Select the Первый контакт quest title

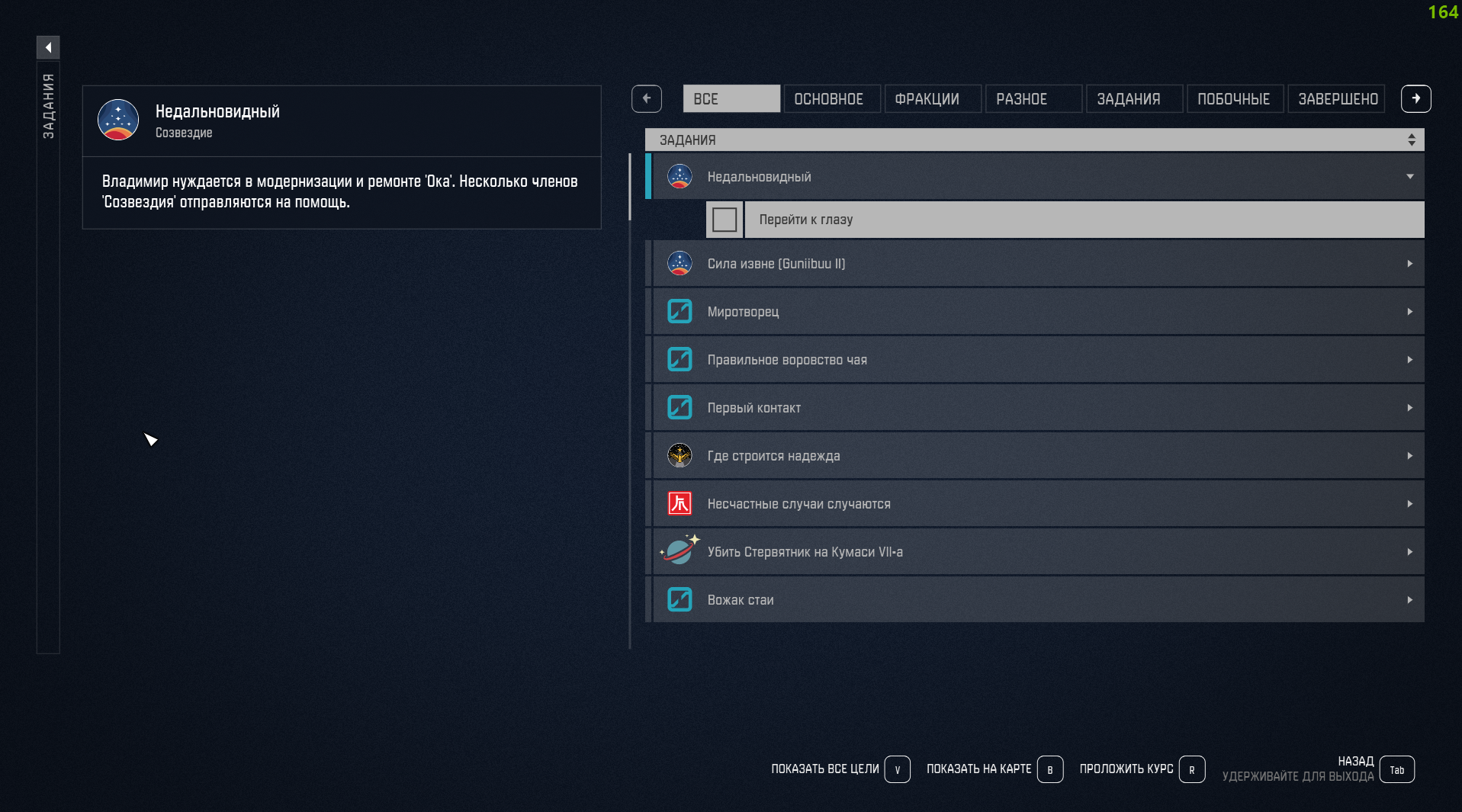(x=754, y=408)
